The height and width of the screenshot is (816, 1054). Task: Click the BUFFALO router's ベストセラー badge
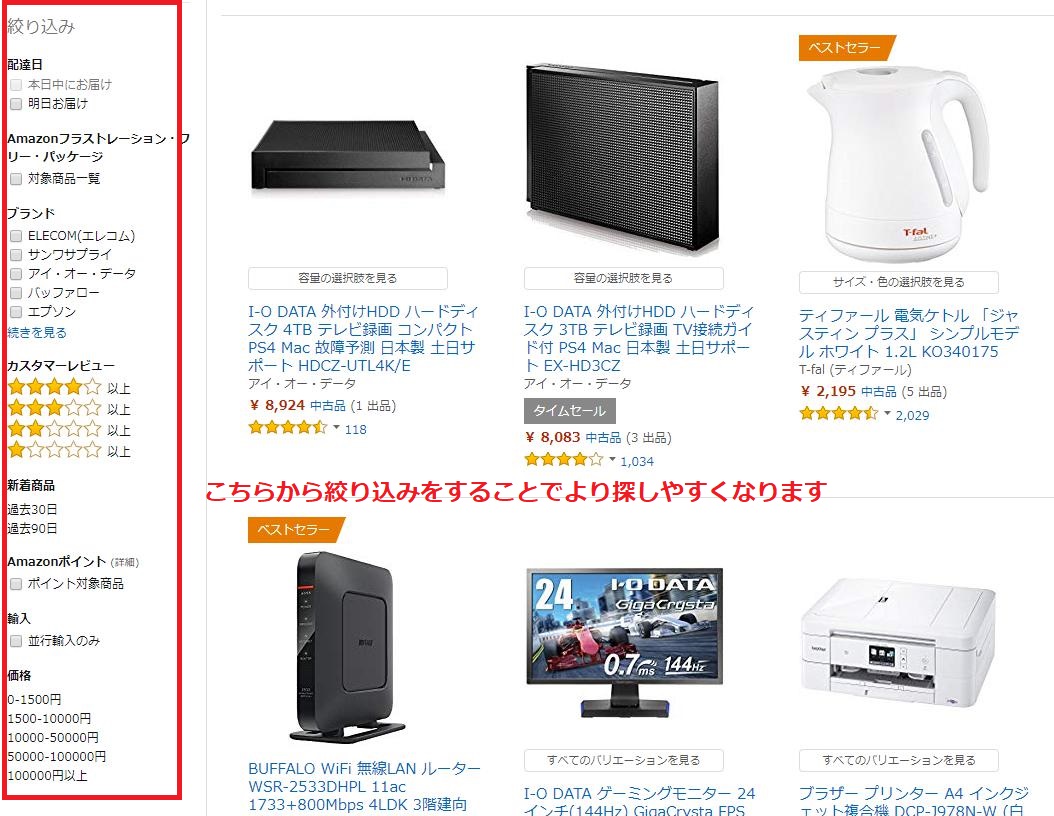click(x=296, y=530)
